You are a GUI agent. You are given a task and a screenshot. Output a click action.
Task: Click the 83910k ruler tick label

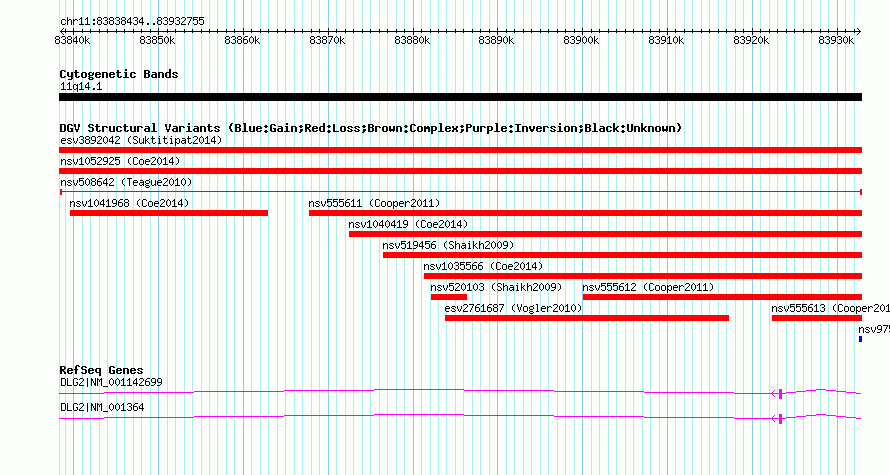[x=666, y=40]
